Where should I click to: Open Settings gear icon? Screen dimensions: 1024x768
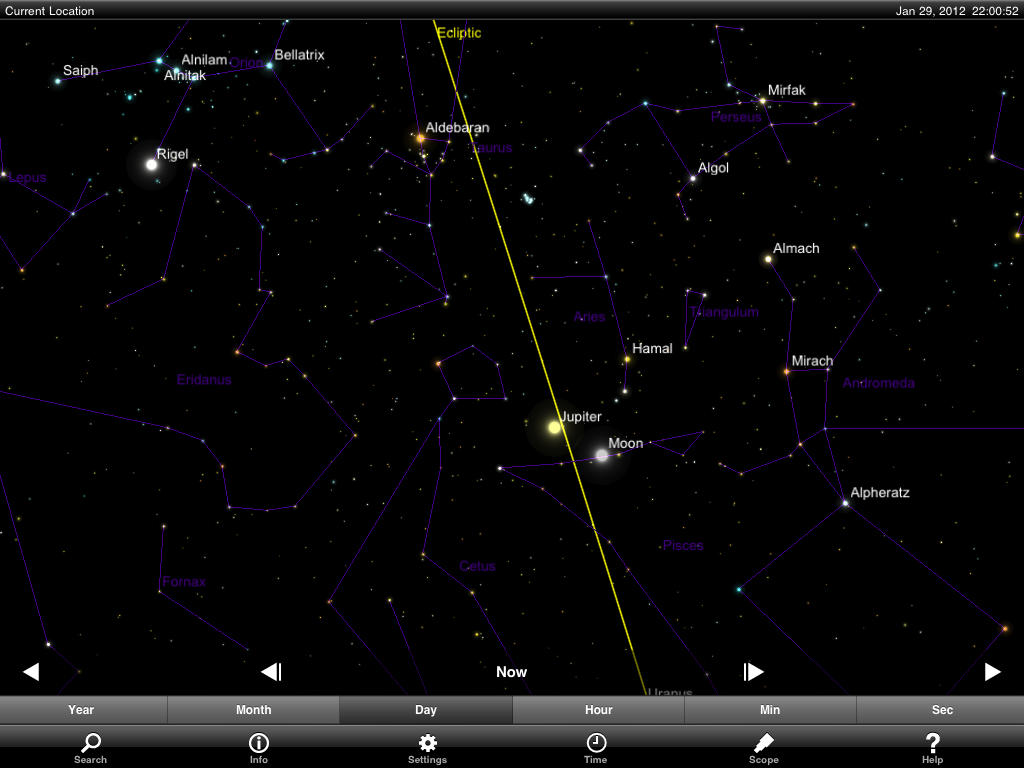427,747
